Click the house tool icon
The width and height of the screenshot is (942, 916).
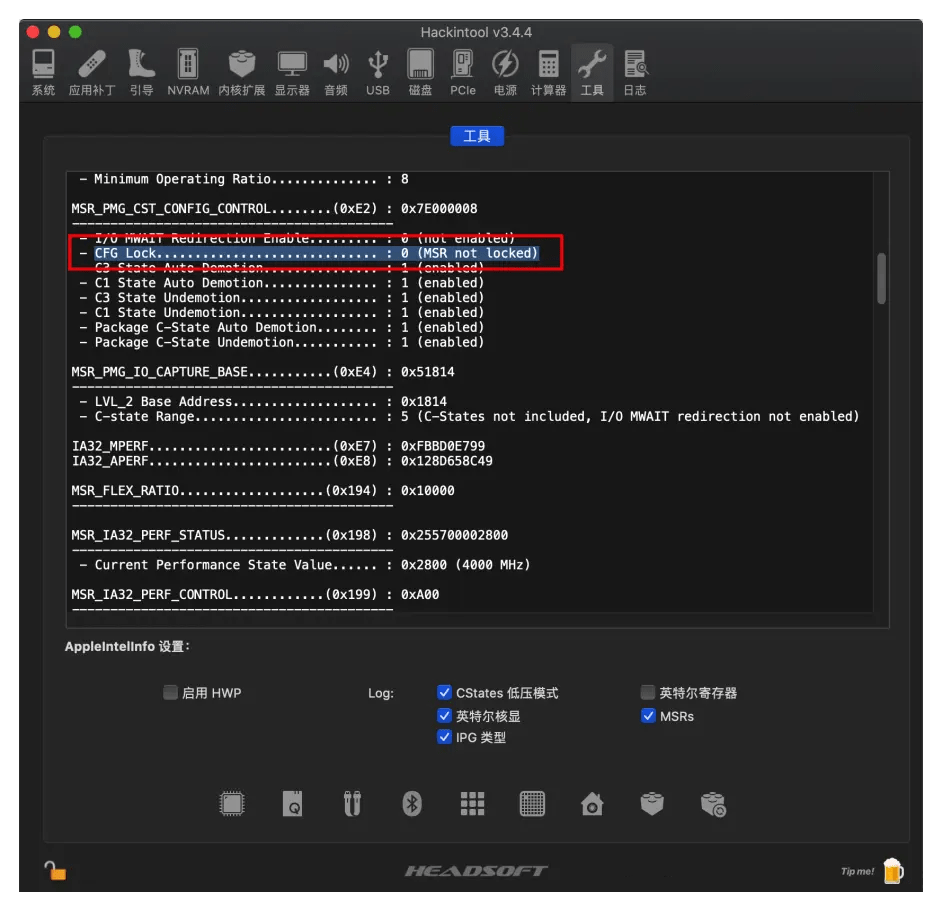click(x=592, y=804)
